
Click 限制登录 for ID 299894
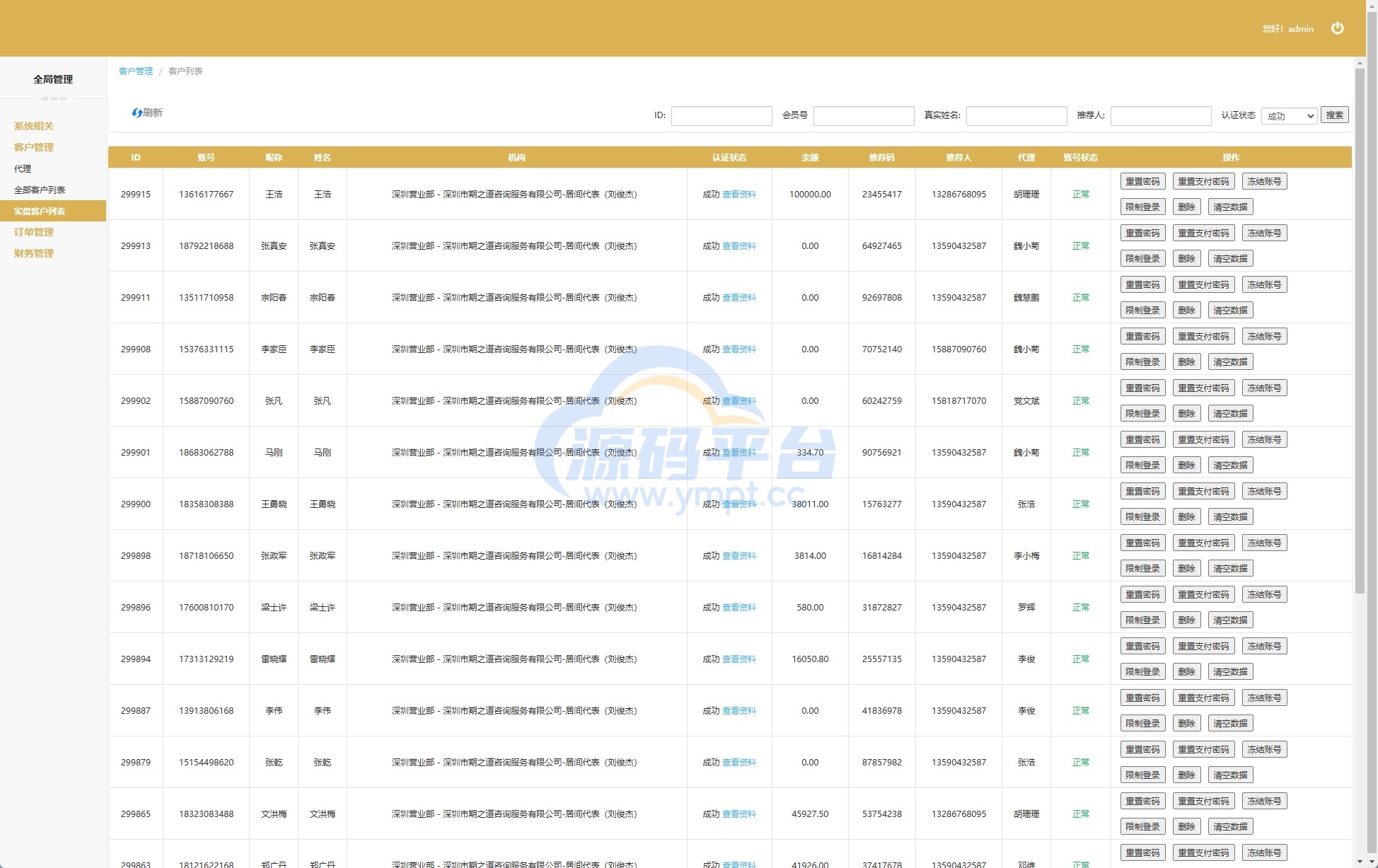[x=1142, y=672]
